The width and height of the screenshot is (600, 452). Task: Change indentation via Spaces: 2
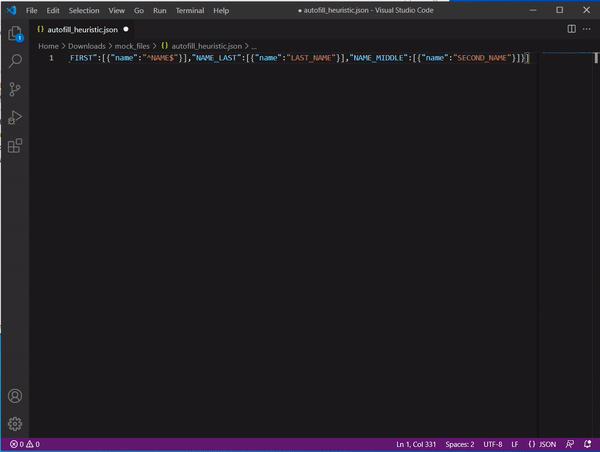(460, 444)
